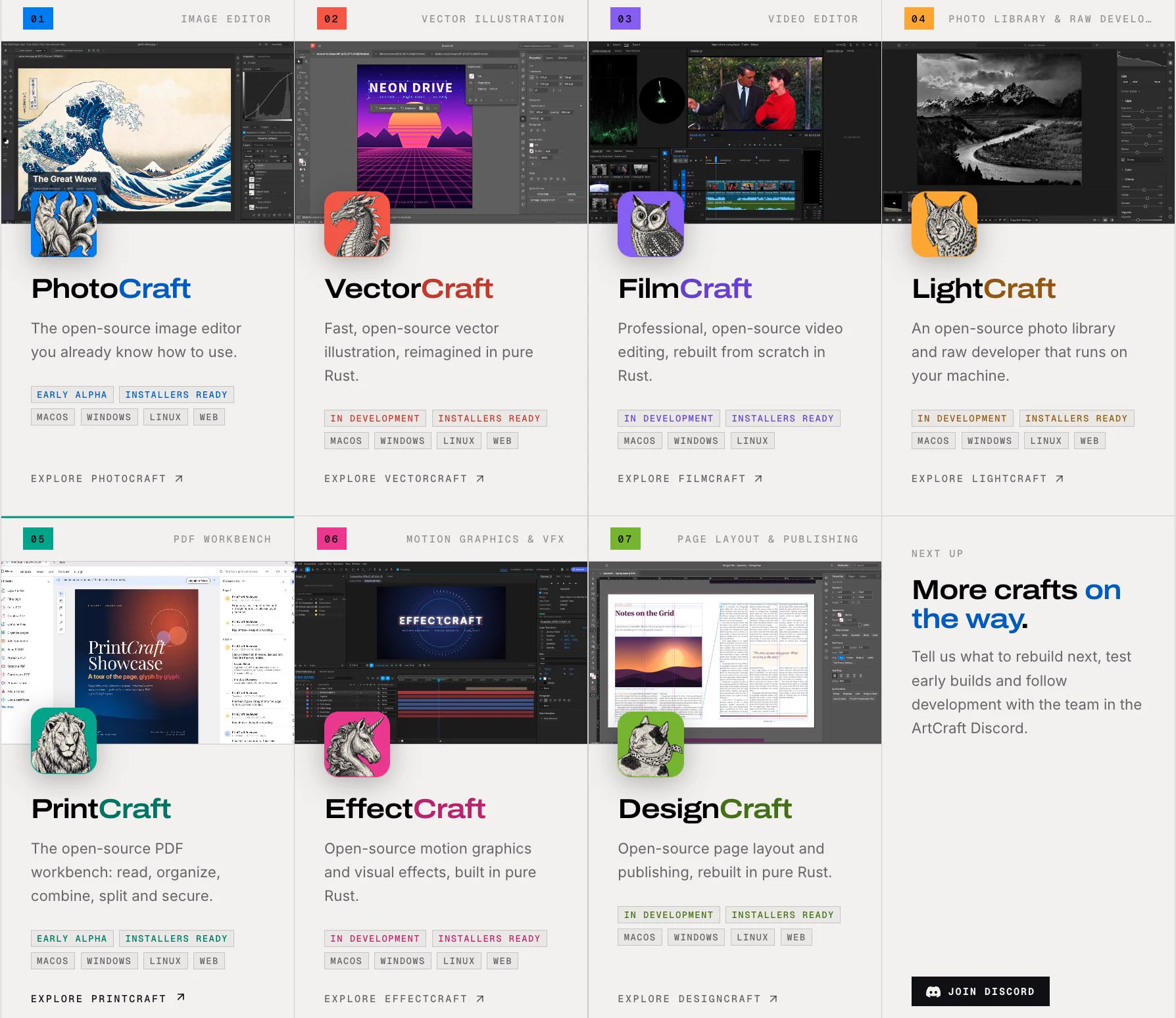Click the FilmCraft owl app icon
The width and height of the screenshot is (1176, 1018).
[650, 224]
